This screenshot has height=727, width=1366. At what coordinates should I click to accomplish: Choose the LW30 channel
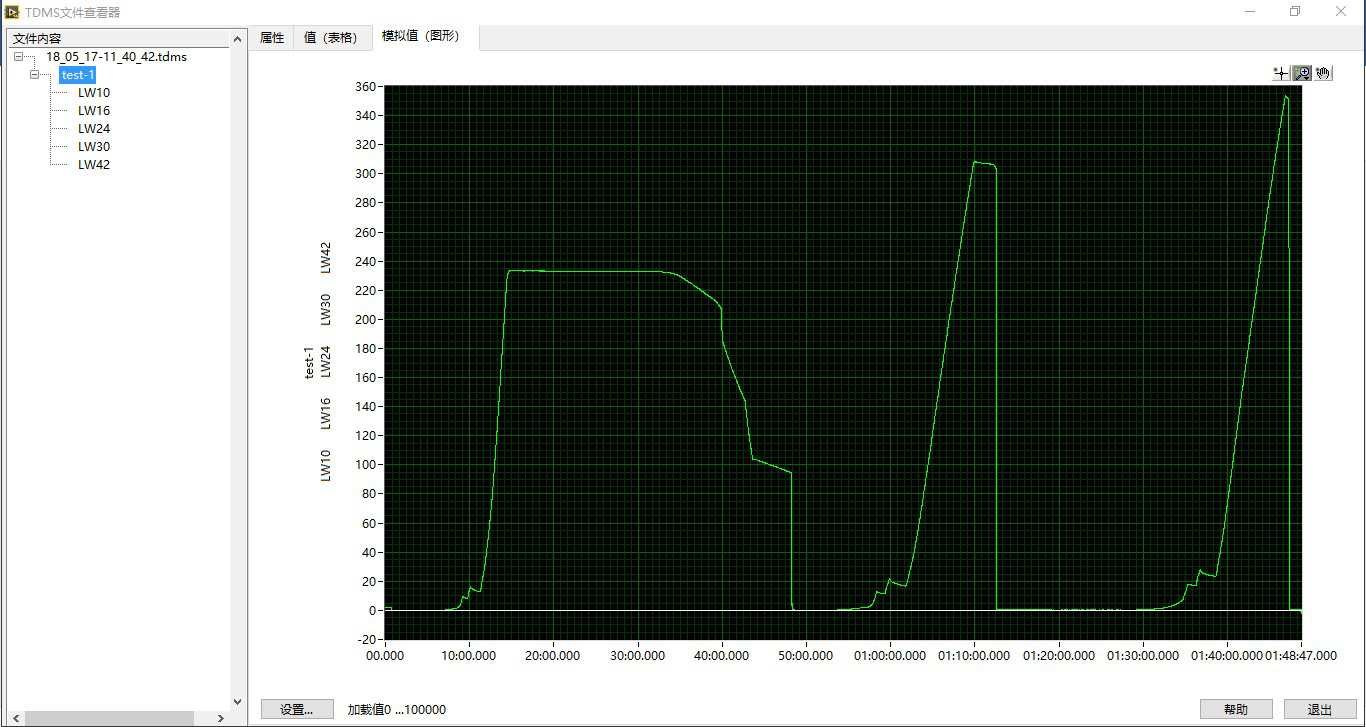point(94,147)
